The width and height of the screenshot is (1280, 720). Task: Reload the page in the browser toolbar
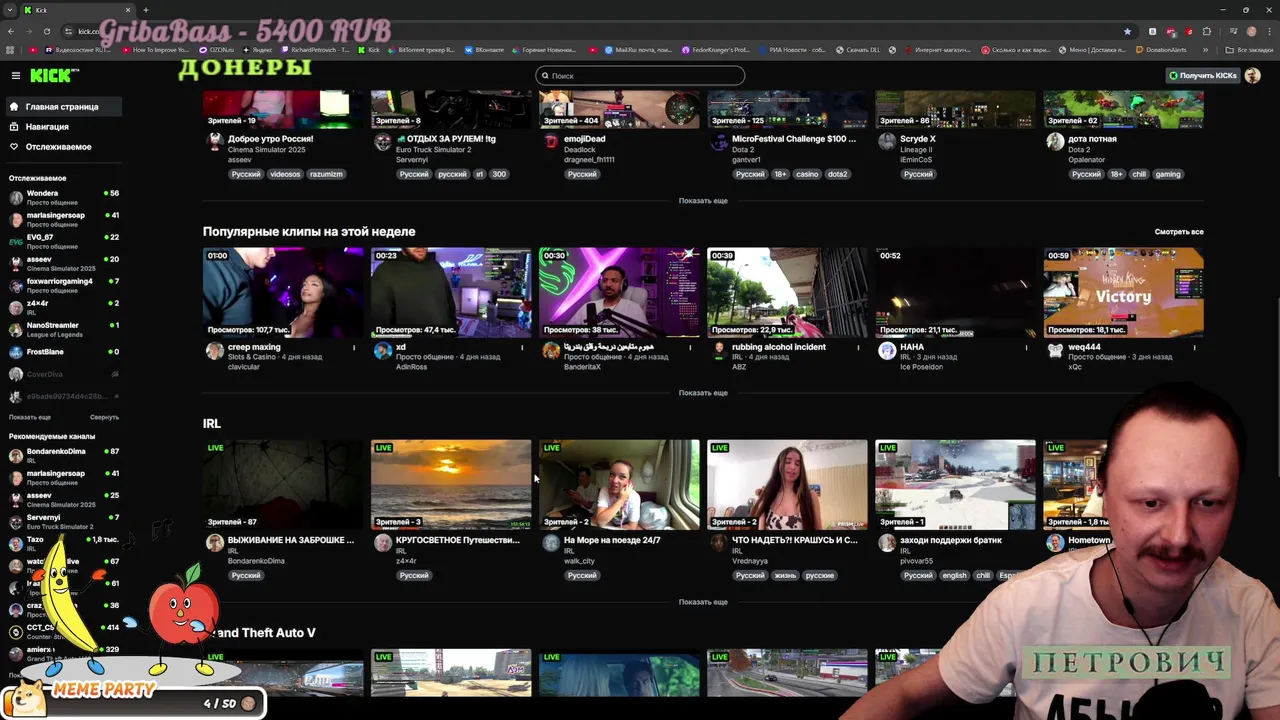pyautogui.click(x=46, y=31)
